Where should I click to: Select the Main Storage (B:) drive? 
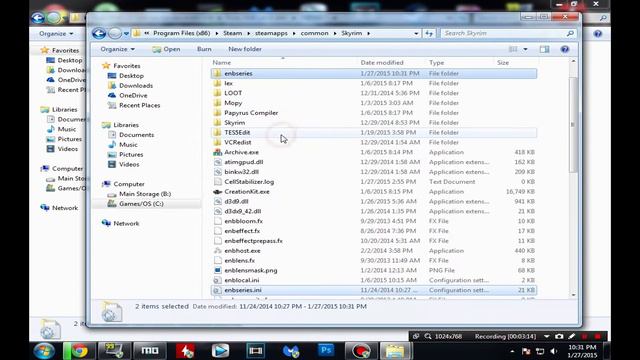click(145, 194)
